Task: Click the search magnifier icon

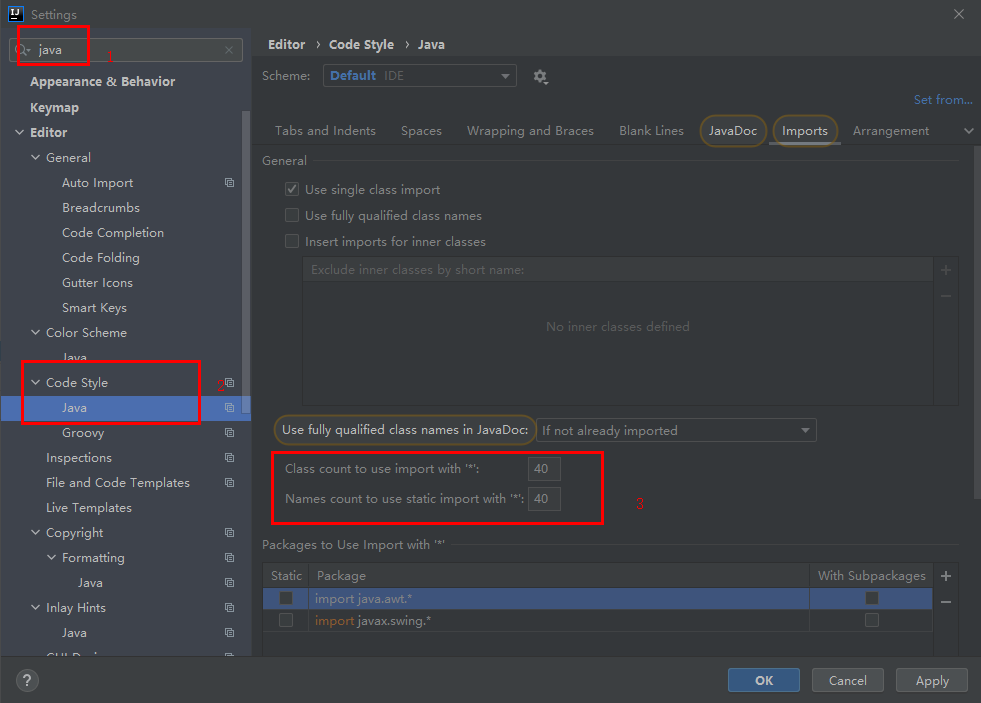Action: [x=22, y=50]
